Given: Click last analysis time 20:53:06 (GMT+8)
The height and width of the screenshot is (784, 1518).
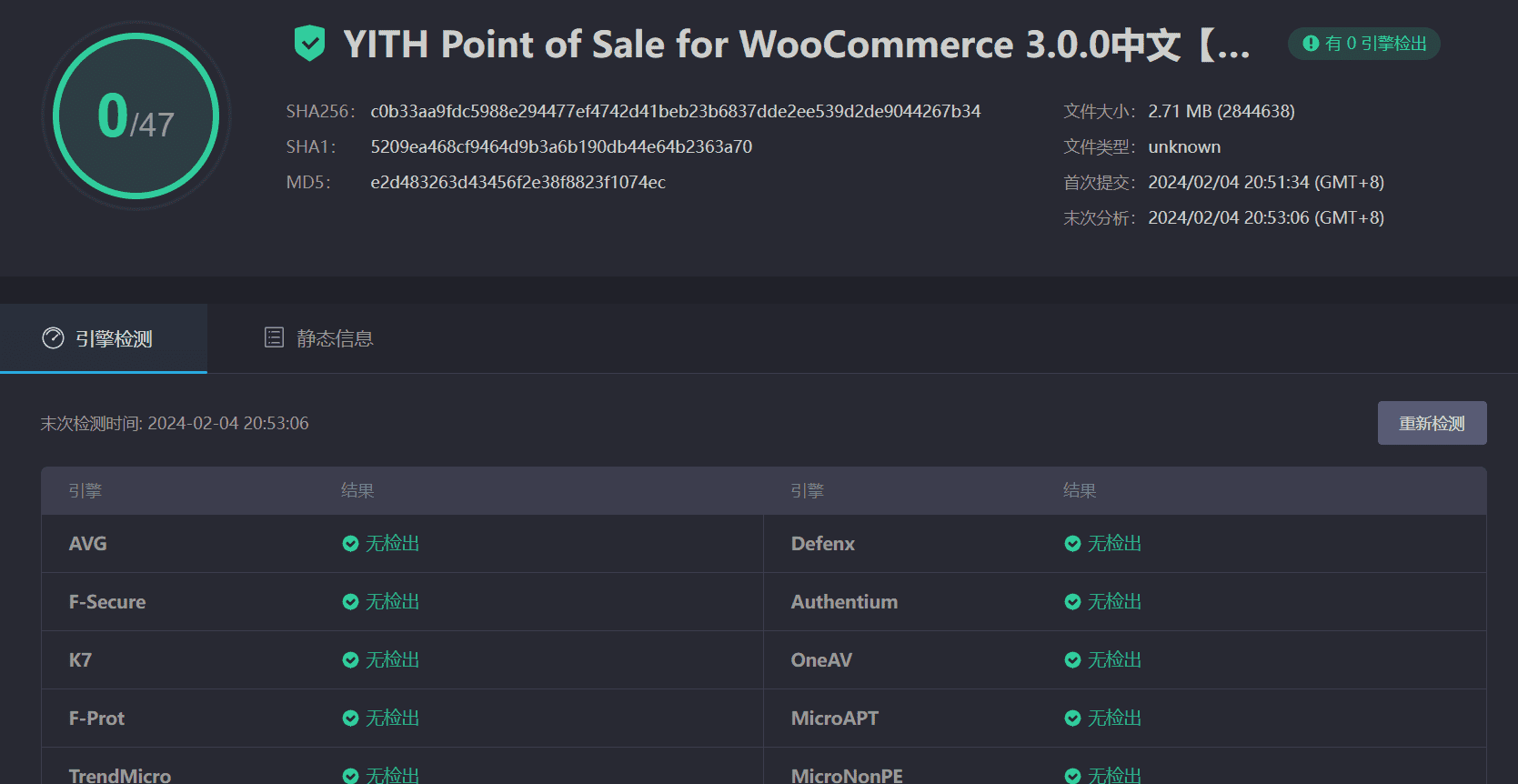Looking at the screenshot, I should point(1266,217).
